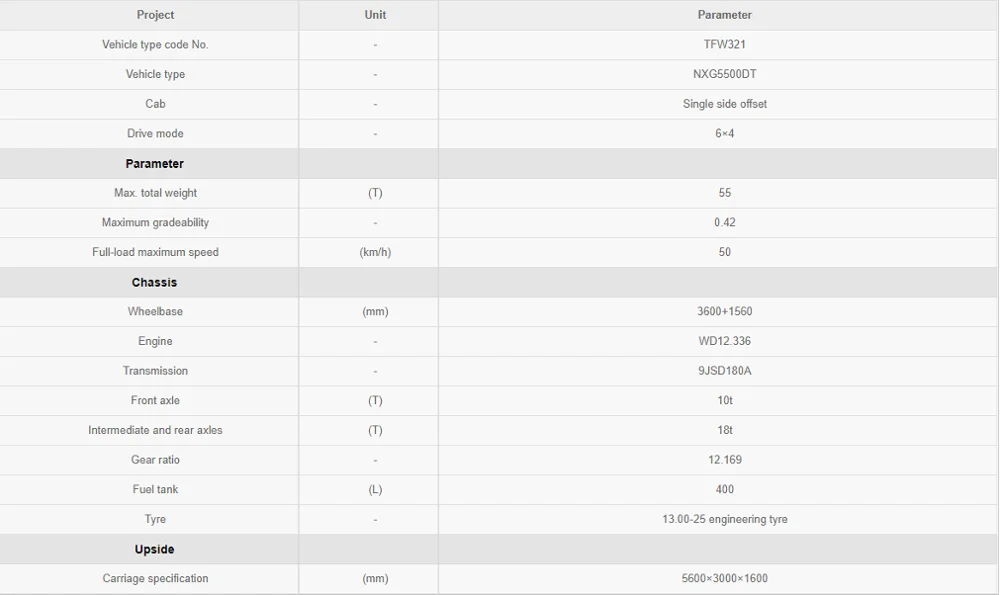Click the carriage specification value 5600×3000×1600
This screenshot has height=595, width=1000.
click(x=724, y=579)
